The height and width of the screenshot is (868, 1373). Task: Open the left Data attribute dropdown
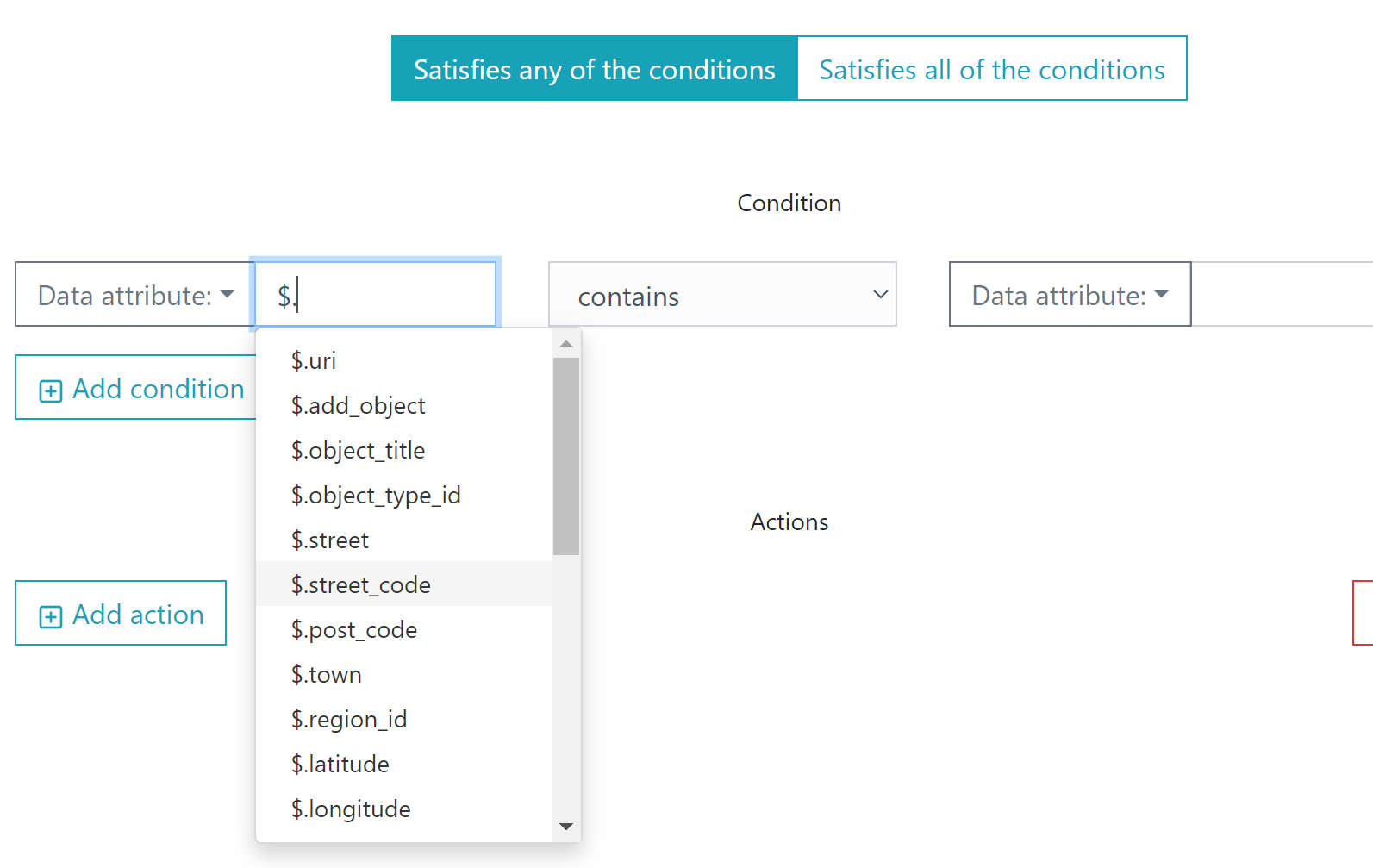point(135,295)
